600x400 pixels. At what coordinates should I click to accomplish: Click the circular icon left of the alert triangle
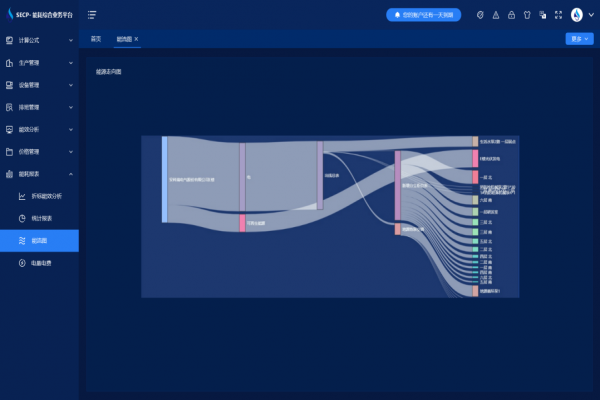pyautogui.click(x=480, y=15)
